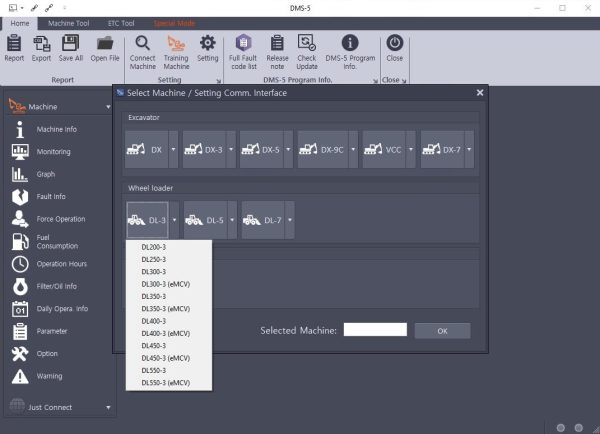Choose DL350-3 from the list
The image size is (600, 434).
point(169,297)
